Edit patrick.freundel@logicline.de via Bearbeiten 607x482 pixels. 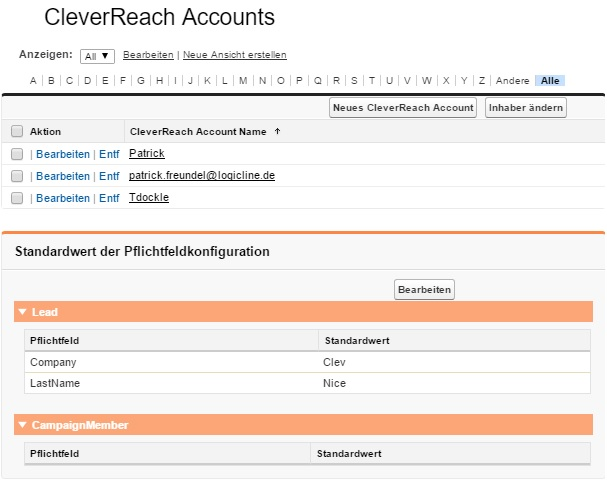pos(63,176)
